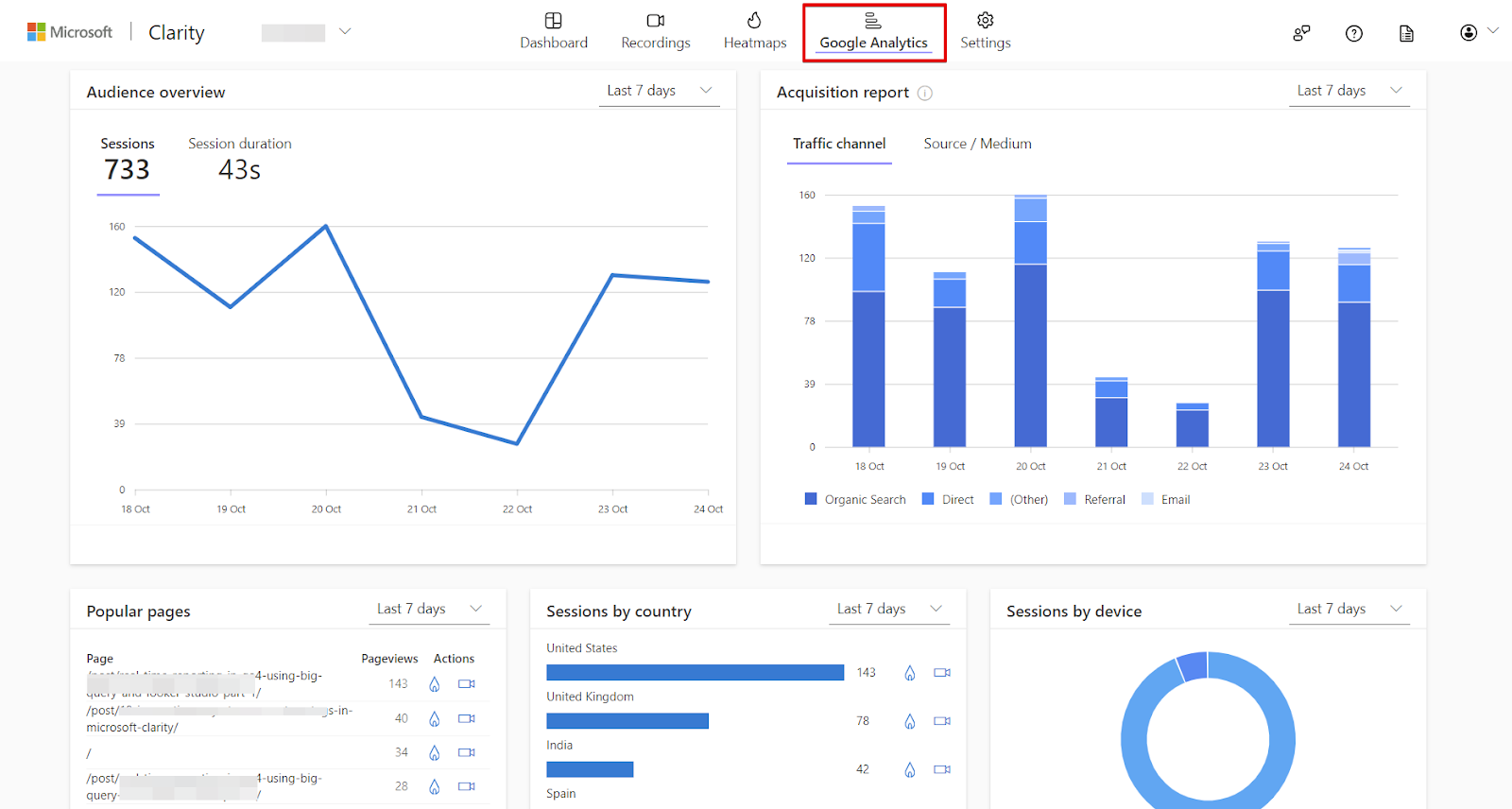This screenshot has height=809, width=1512.
Task: Click the Microsoft logo
Action: [x=70, y=32]
